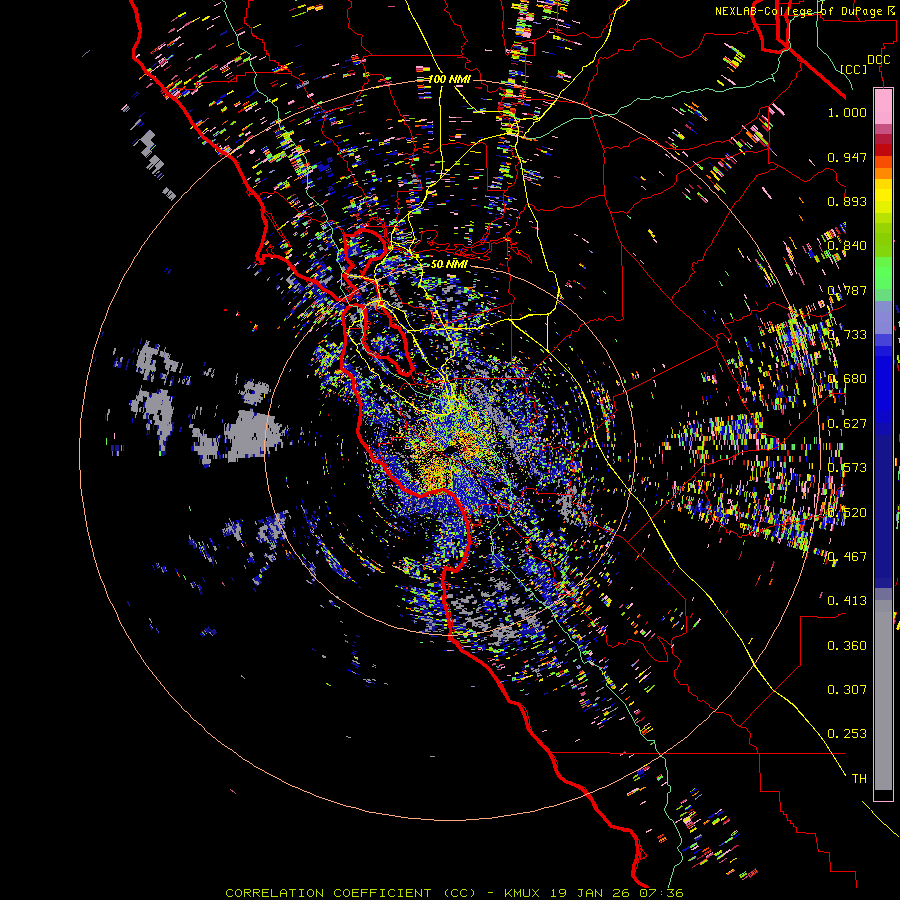Select the 0.253 scale value
This screenshot has width=900, height=900.
847,734
